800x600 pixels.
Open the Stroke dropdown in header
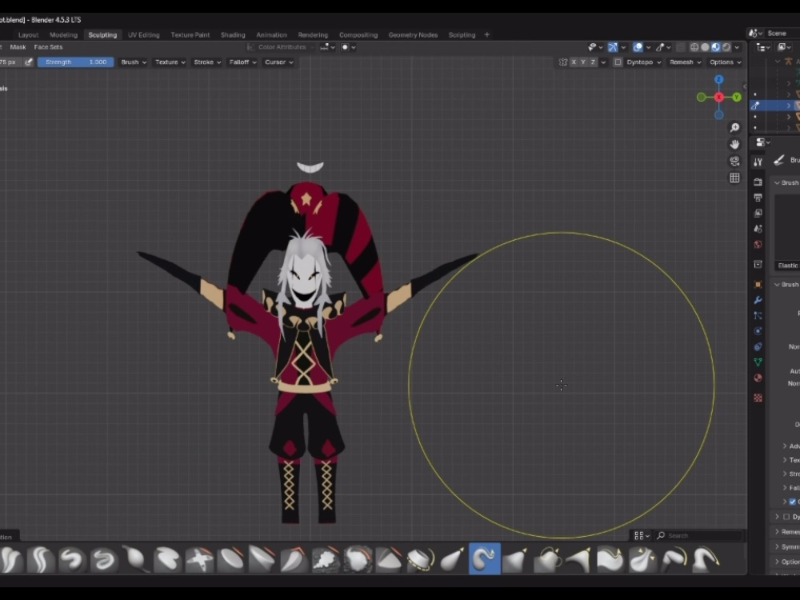click(x=207, y=62)
